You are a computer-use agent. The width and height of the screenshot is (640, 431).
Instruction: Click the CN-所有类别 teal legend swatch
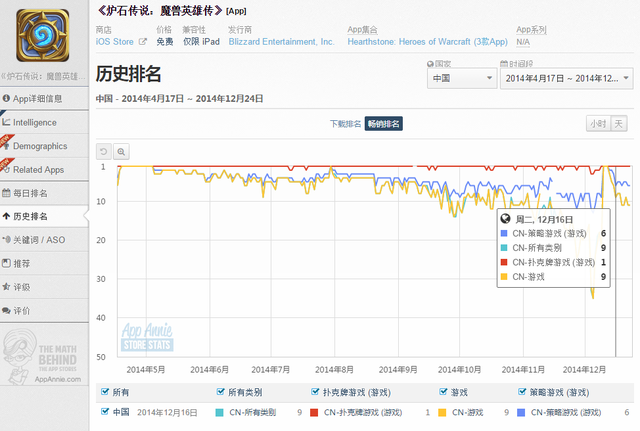219,413
